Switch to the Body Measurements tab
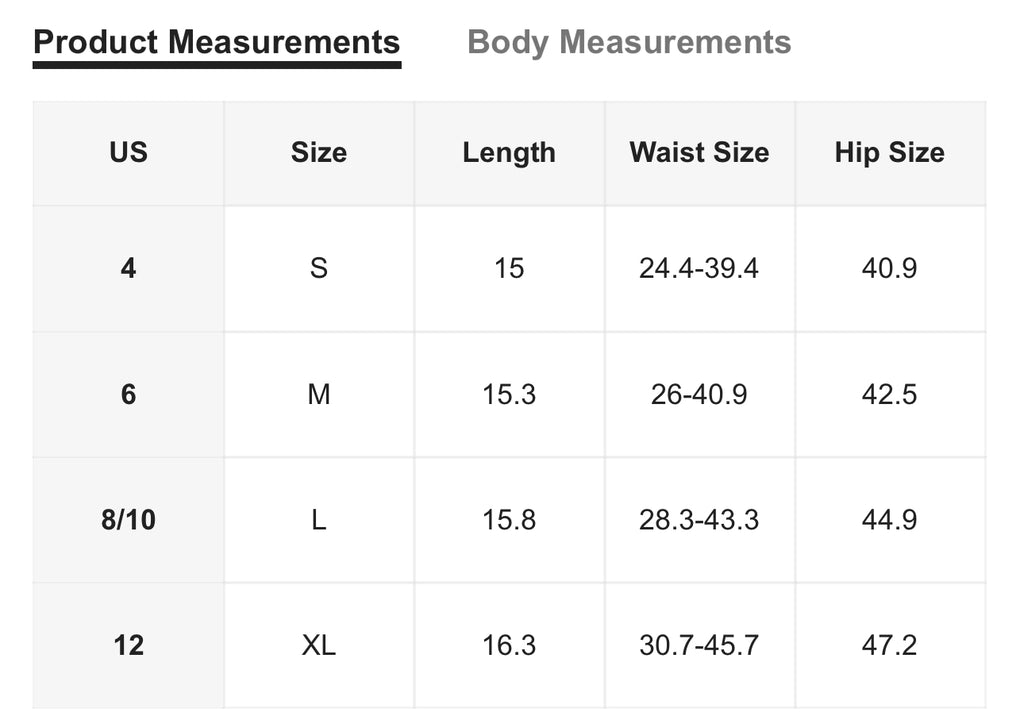 click(x=629, y=43)
